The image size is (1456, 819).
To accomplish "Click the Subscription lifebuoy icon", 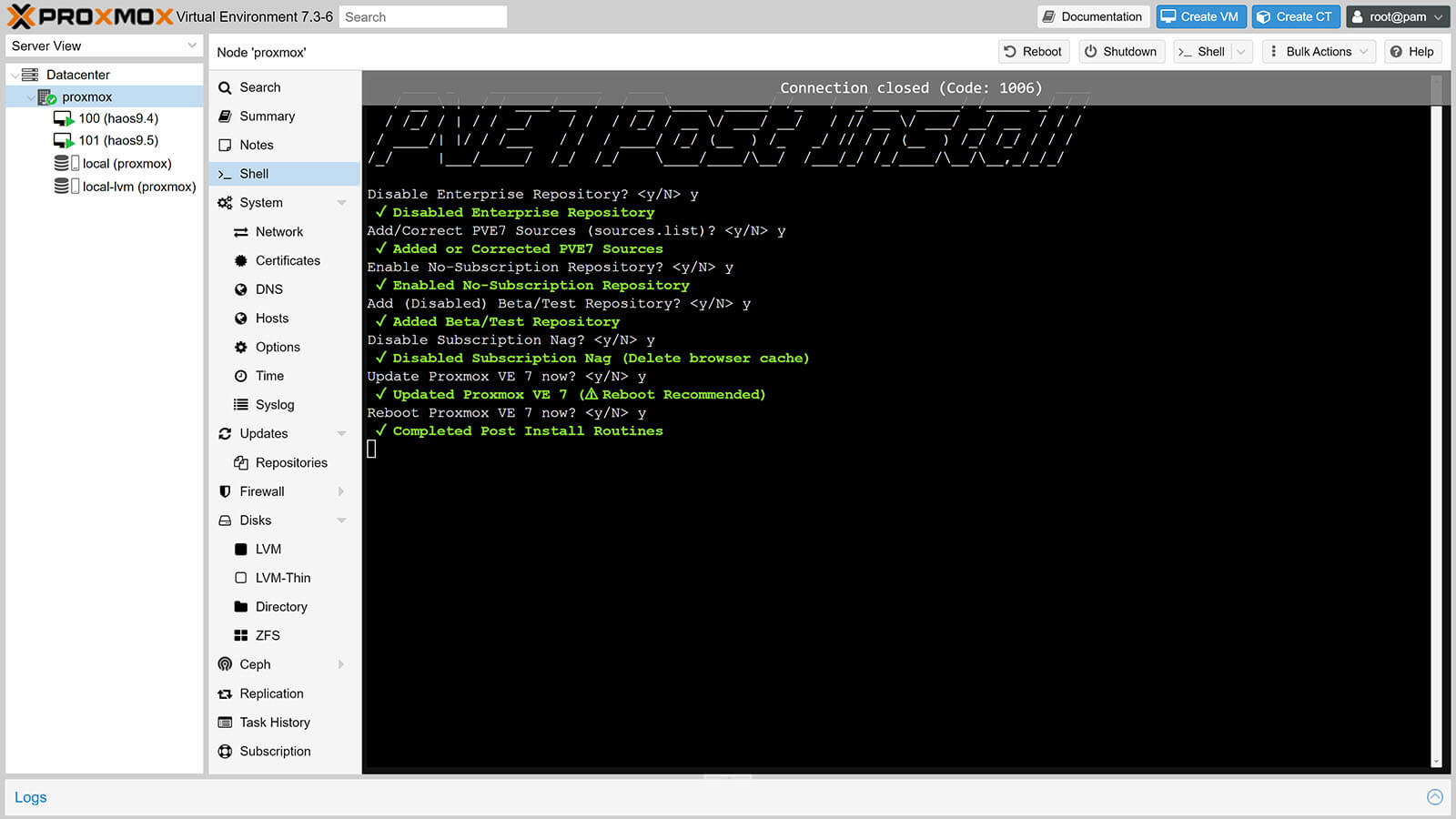I will coord(225,752).
